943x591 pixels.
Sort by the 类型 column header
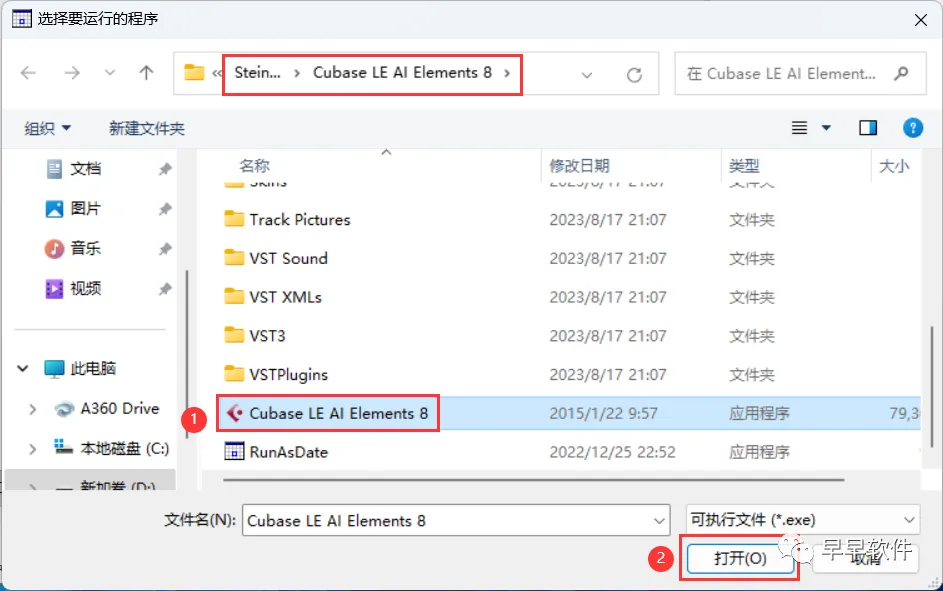(x=744, y=166)
